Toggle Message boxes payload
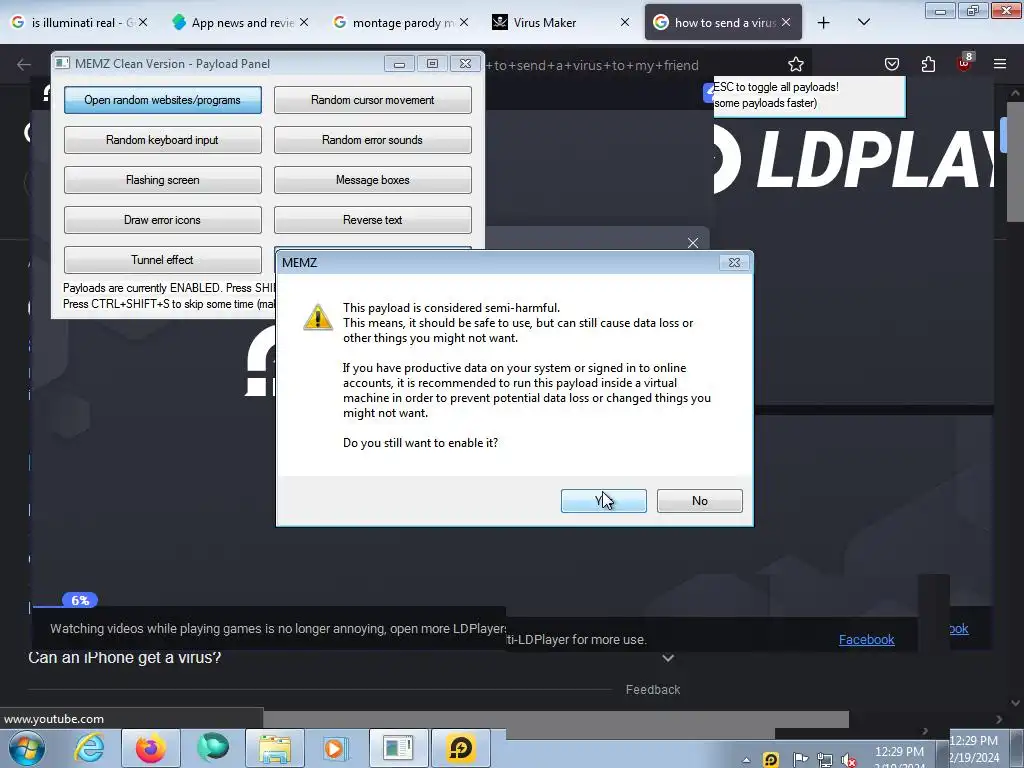The image size is (1024, 768). tap(372, 180)
